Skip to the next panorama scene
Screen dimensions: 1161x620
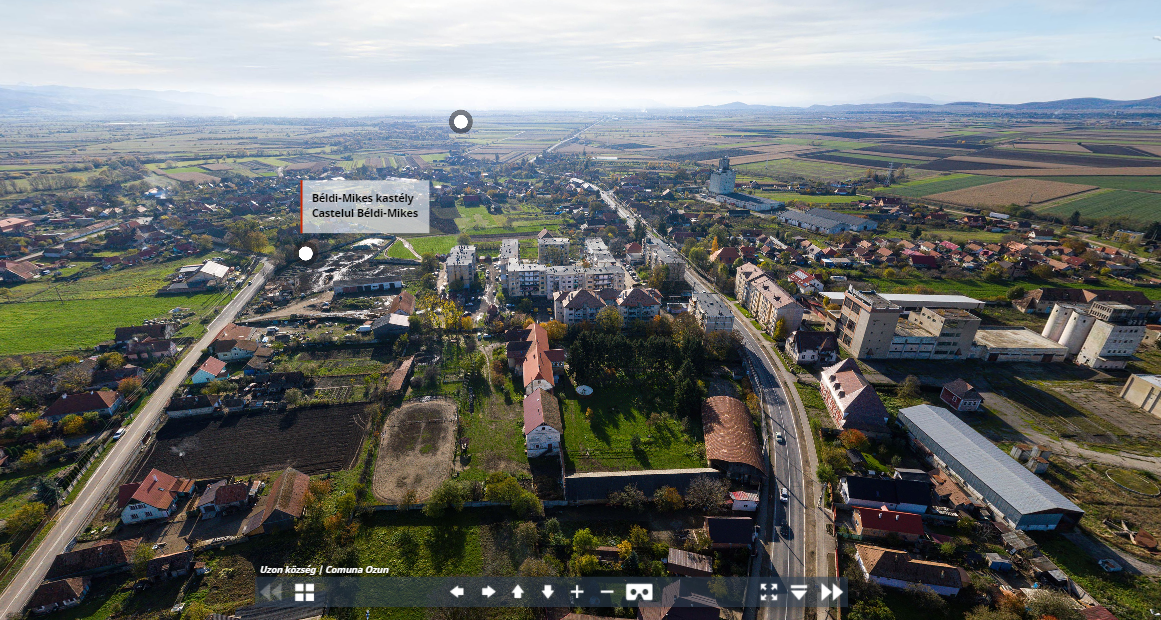831,592
